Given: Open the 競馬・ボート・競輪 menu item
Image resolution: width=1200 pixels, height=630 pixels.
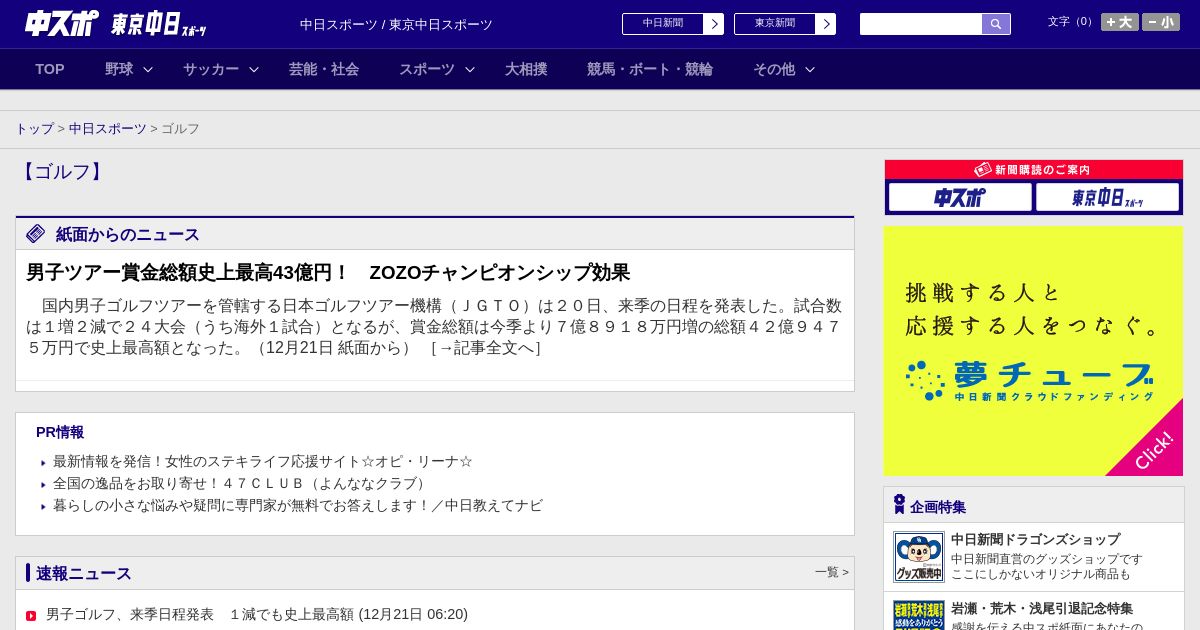Looking at the screenshot, I should click(x=650, y=69).
